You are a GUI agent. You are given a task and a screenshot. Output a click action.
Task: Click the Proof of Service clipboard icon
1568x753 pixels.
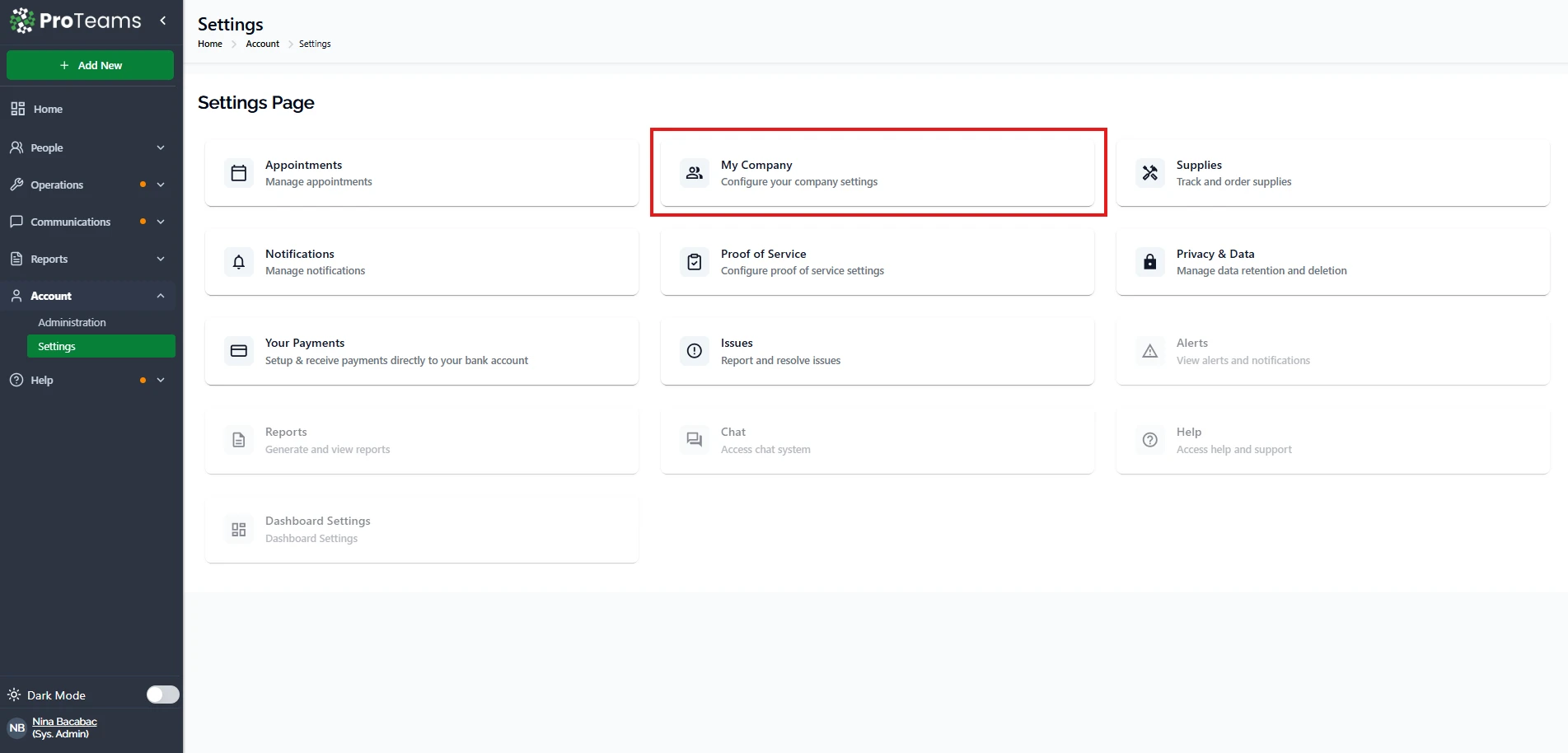pyautogui.click(x=695, y=262)
